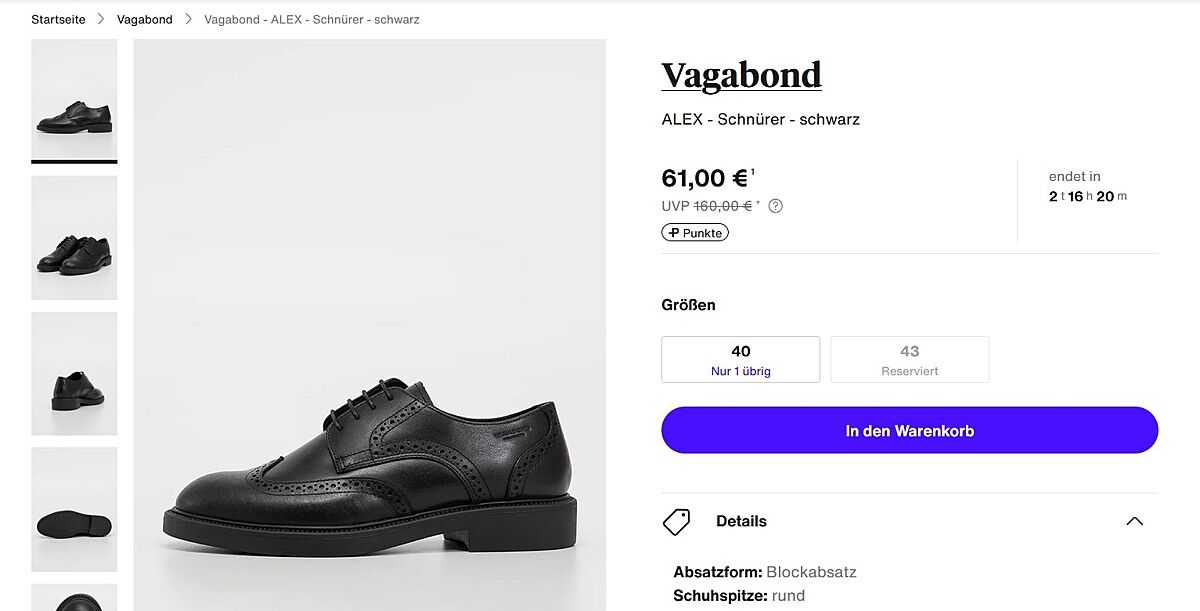This screenshot has height=611, width=1200.
Task: Show the pair of shoes thumbnail
Action: point(74,237)
